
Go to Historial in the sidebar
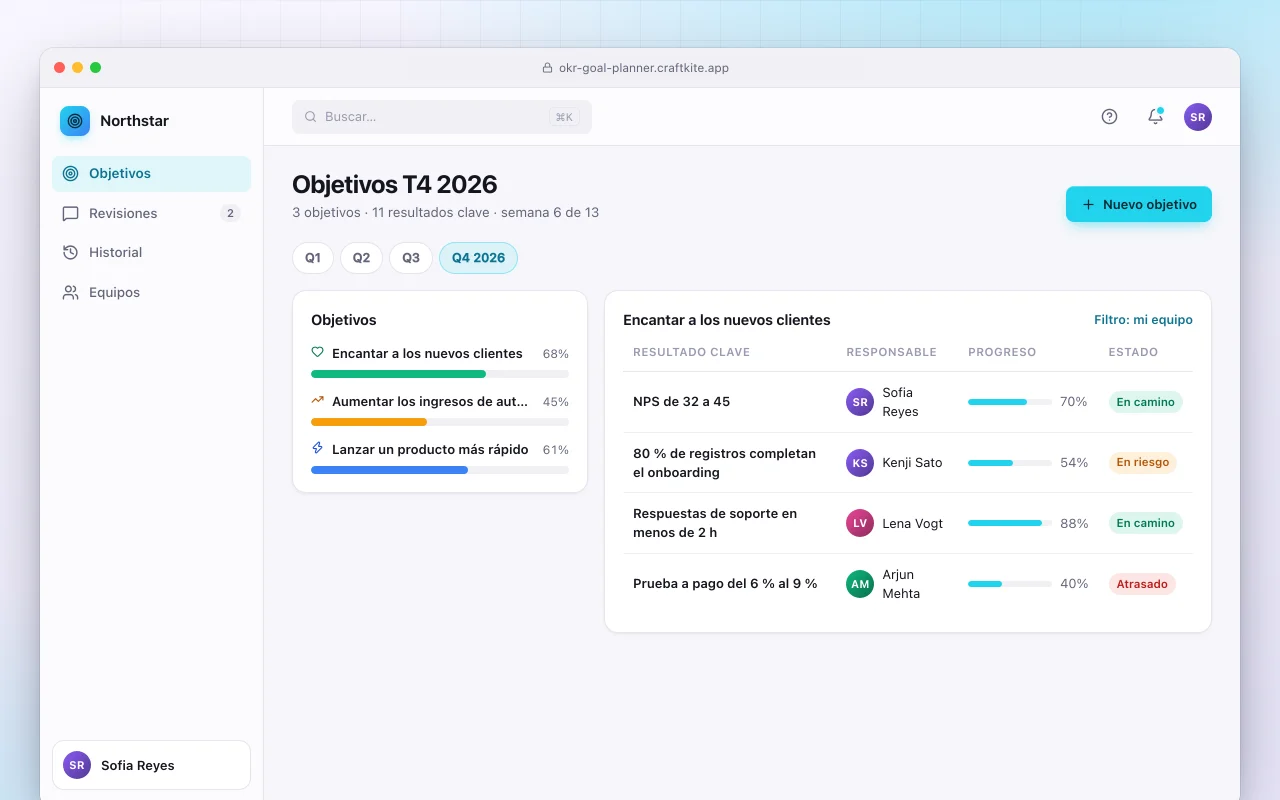tap(151, 252)
